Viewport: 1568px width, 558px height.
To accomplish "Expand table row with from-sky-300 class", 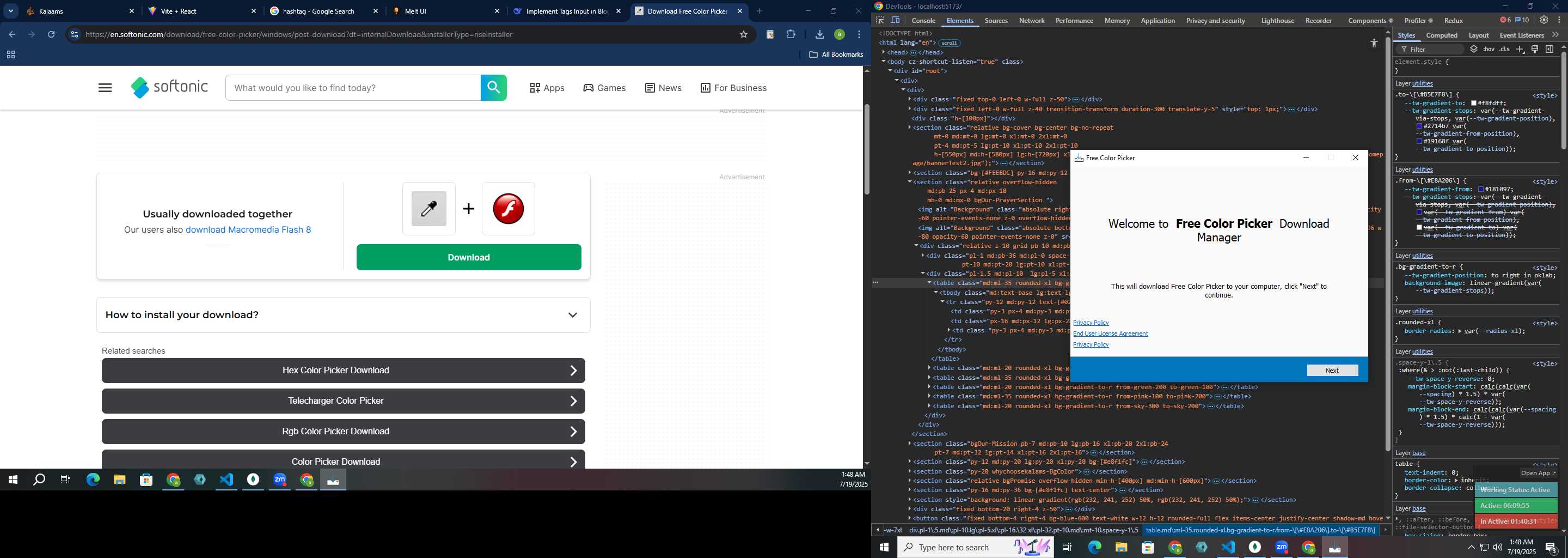I will [x=930, y=406].
